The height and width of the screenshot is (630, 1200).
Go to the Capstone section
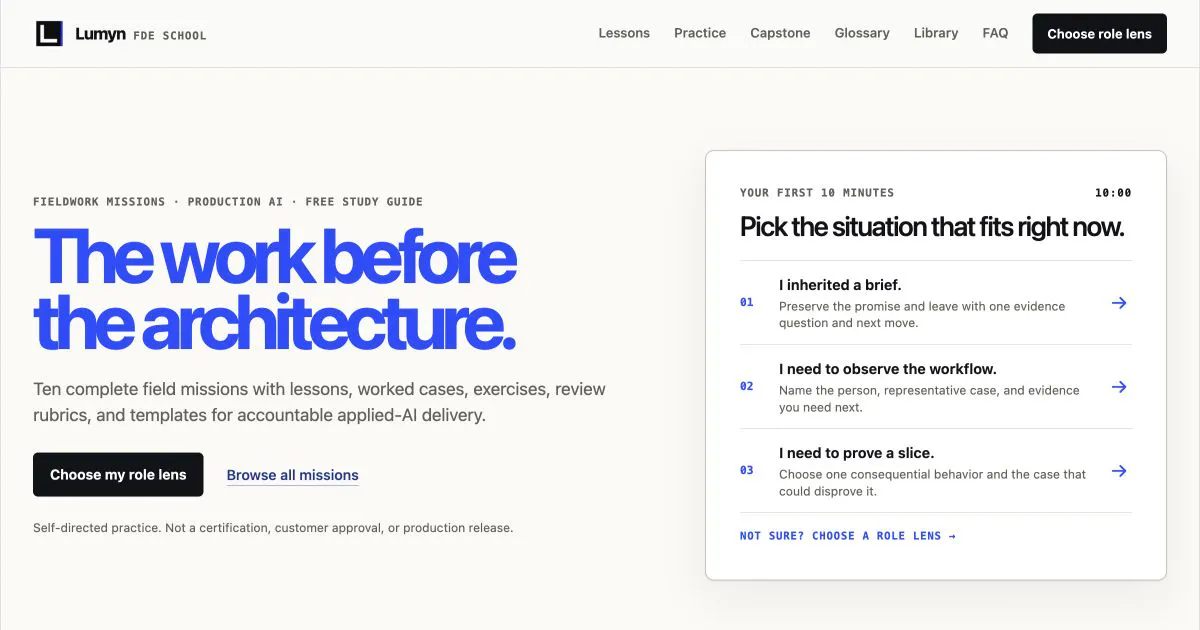(x=780, y=33)
